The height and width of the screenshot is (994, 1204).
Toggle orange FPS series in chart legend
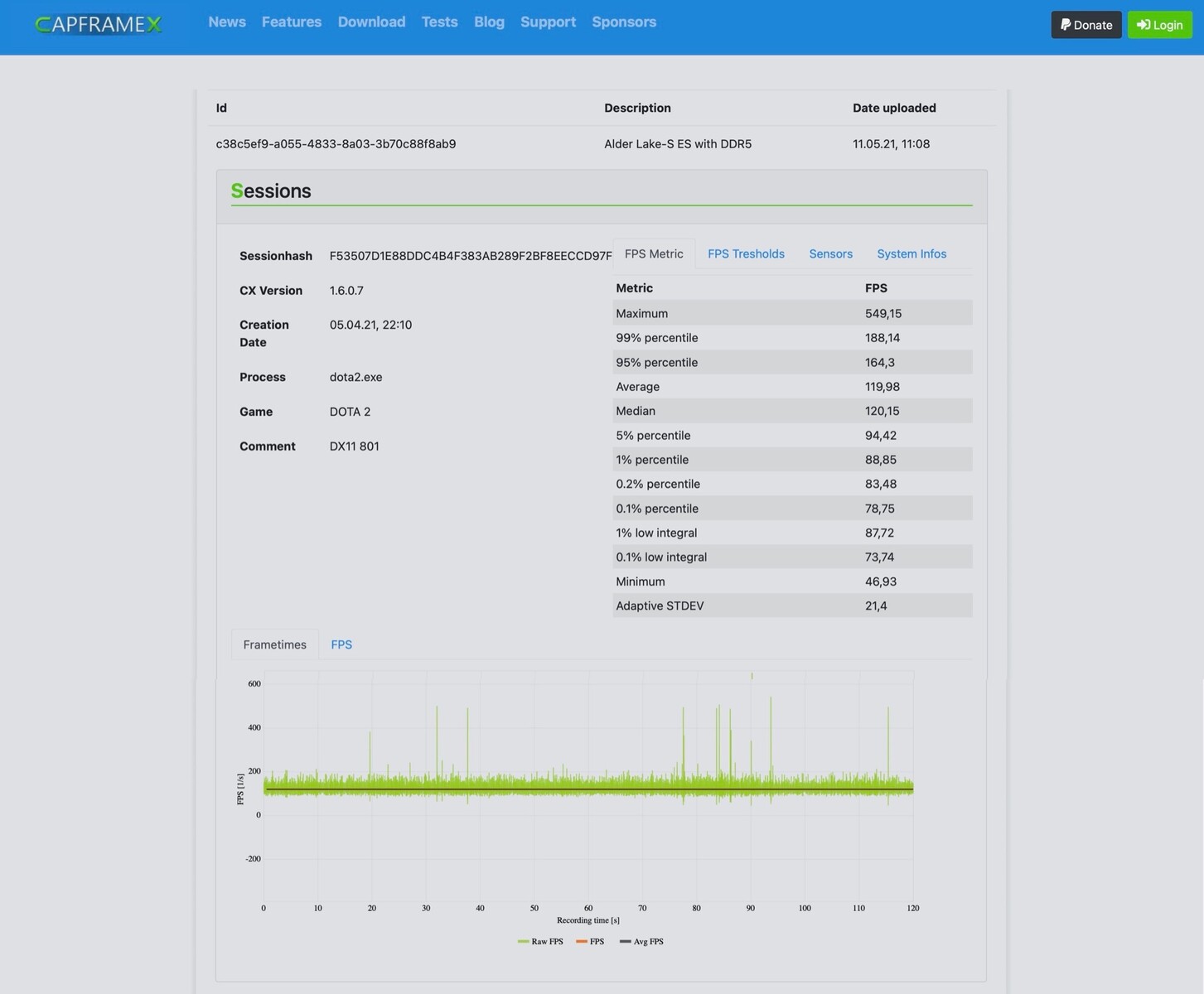click(590, 942)
